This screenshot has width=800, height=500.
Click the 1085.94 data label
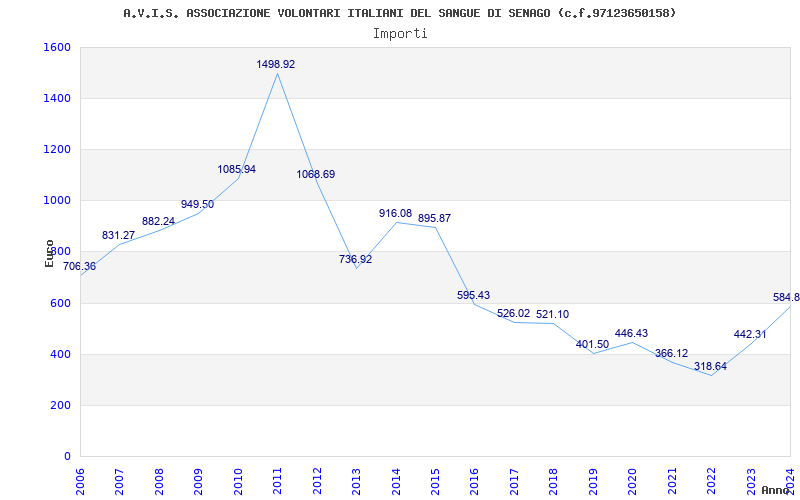237,169
